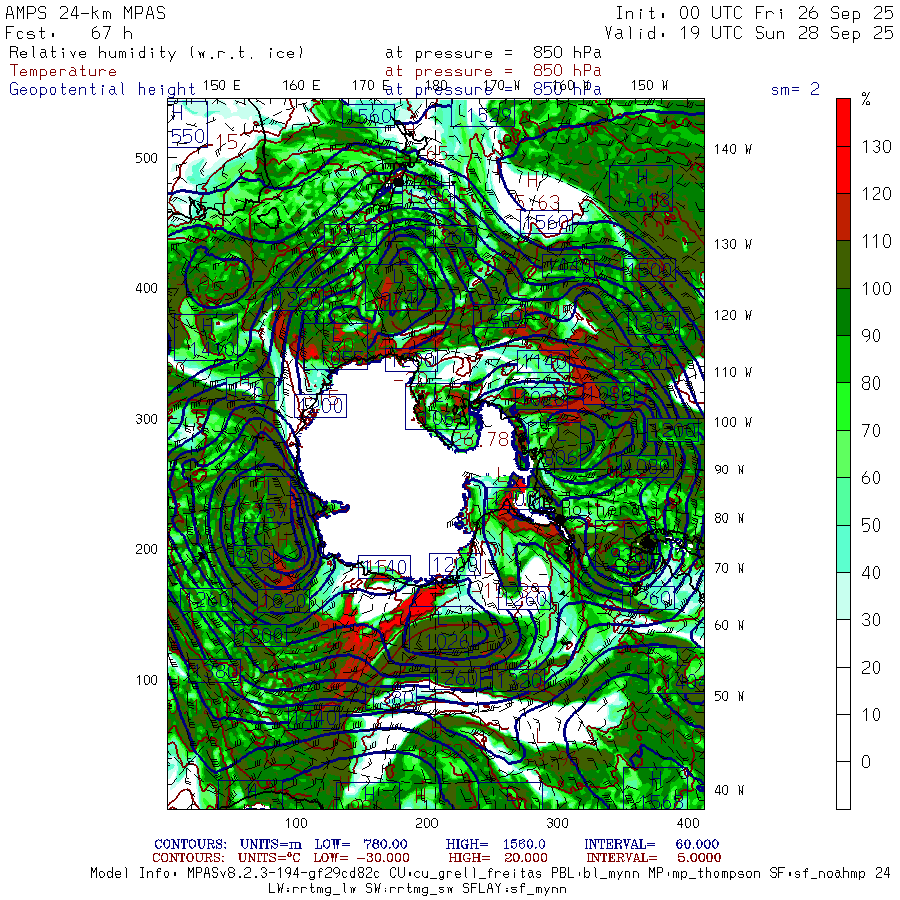Click the dark green 90–100% colorbar segment
This screenshot has width=900, height=900.
[843, 312]
